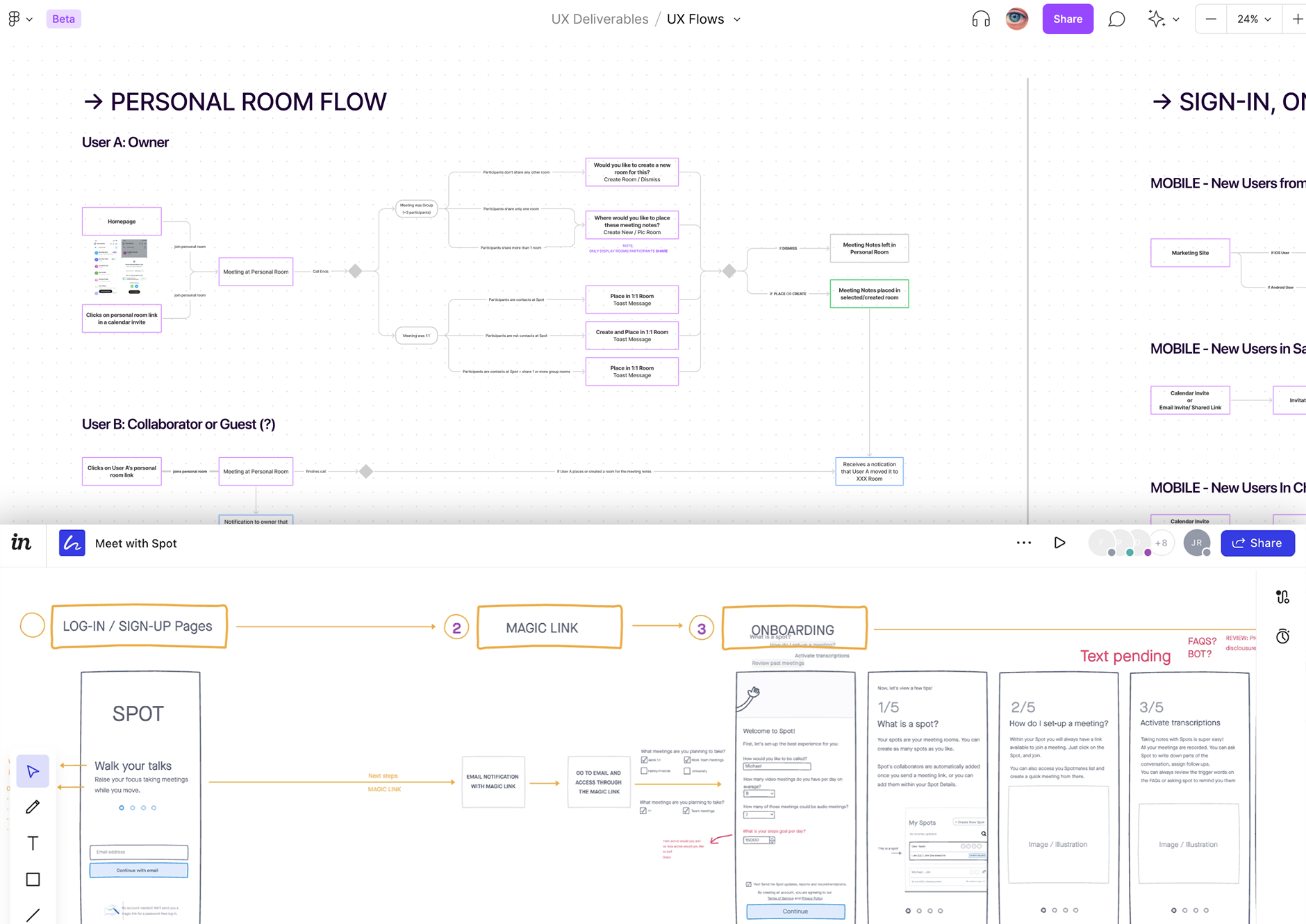
Task: Click the Continue button on Welcome screen
Action: (x=795, y=911)
